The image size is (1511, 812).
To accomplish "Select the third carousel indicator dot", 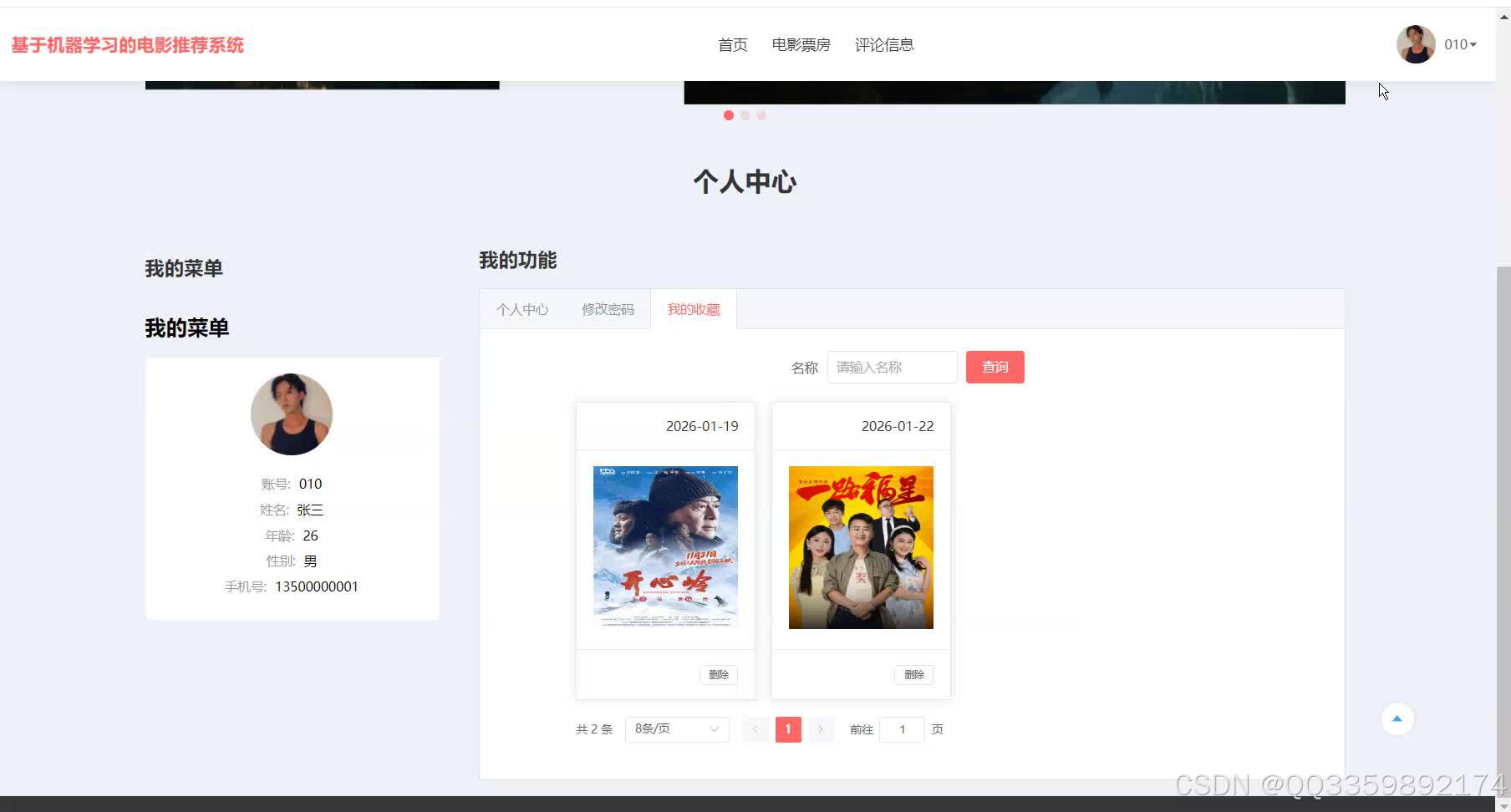I will pyautogui.click(x=761, y=115).
